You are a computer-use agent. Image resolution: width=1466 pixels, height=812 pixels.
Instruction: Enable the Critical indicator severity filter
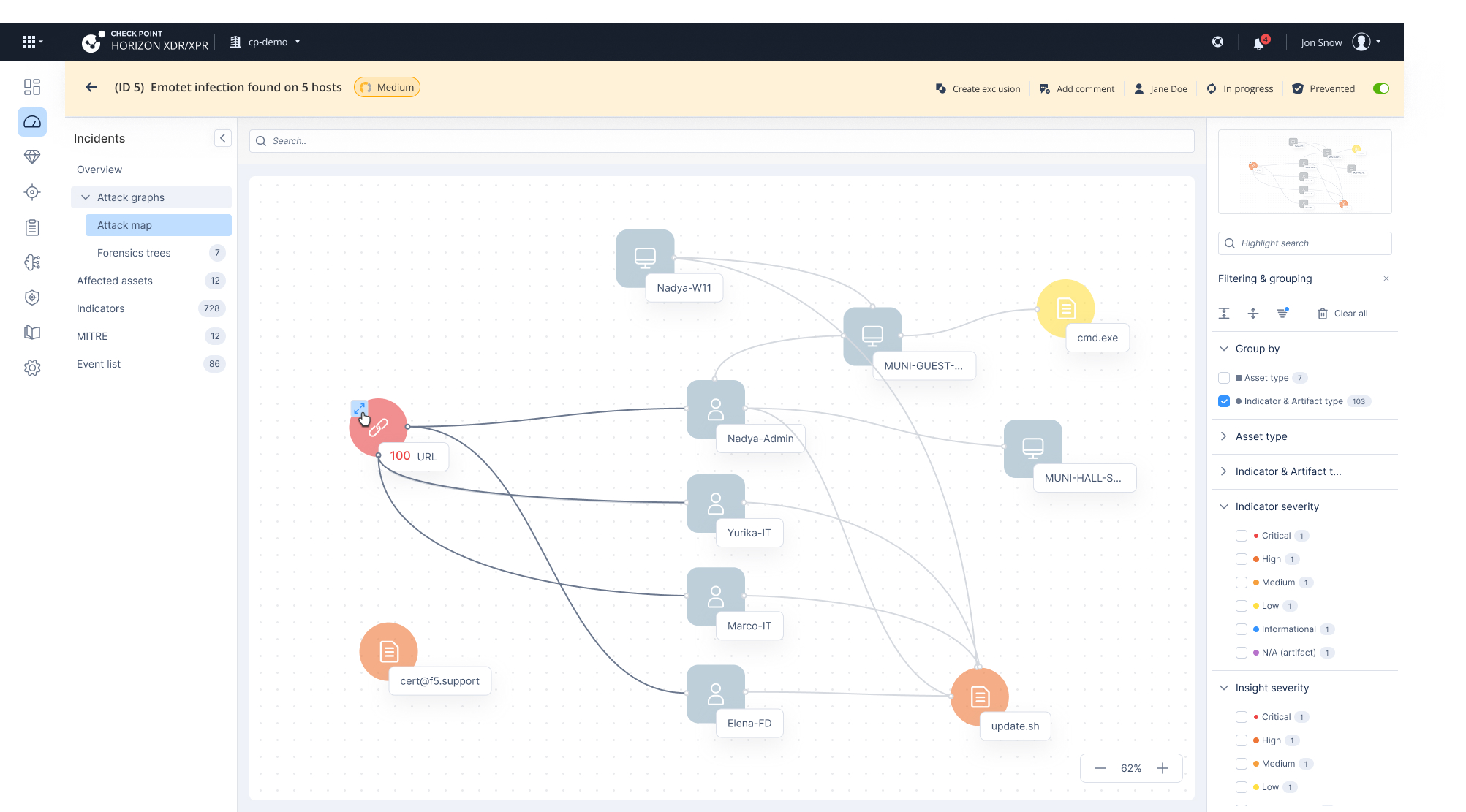click(1242, 536)
